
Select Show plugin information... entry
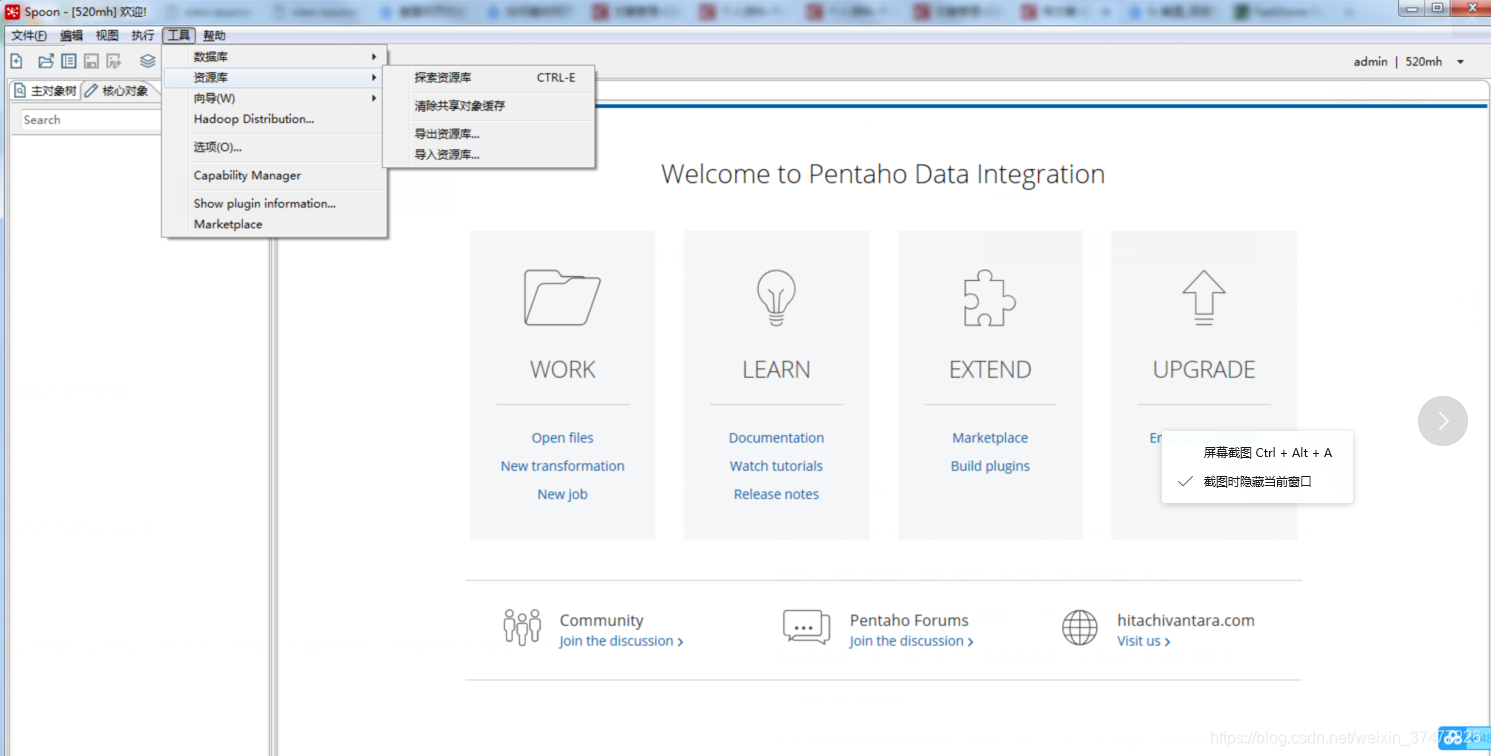[275, 203]
